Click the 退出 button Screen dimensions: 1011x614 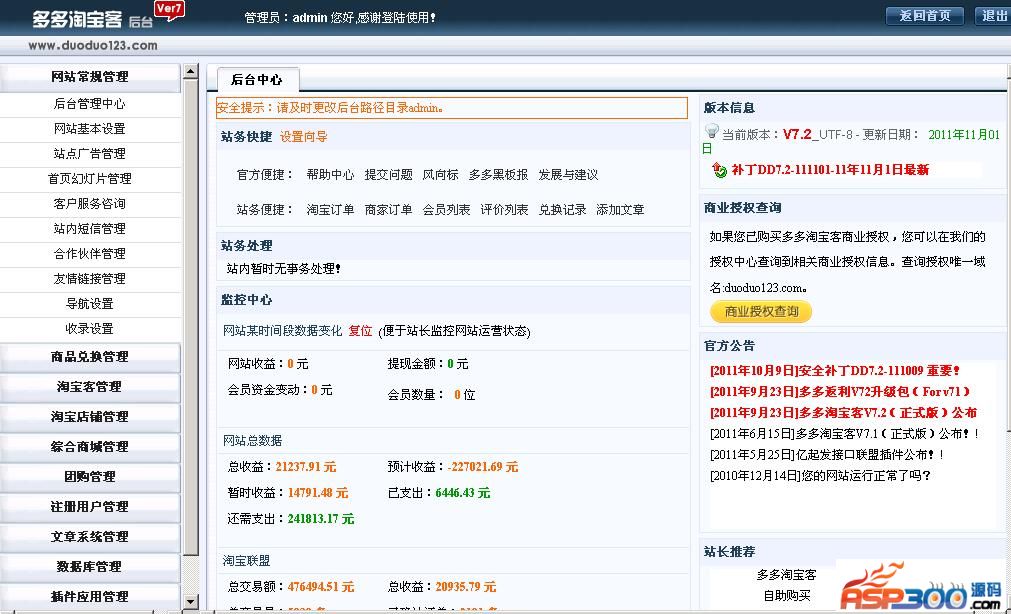click(x=993, y=16)
